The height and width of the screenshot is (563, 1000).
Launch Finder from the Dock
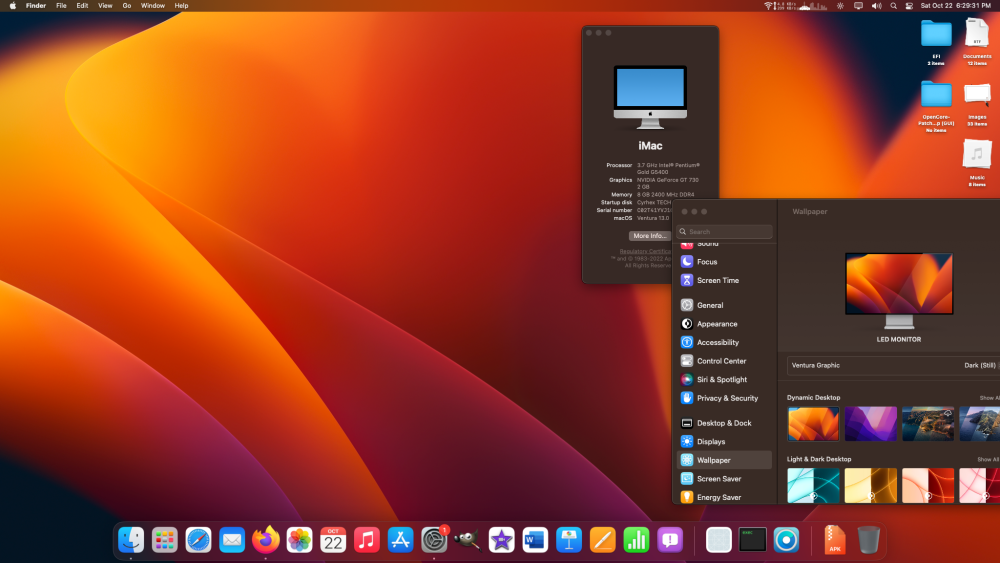tap(131, 540)
